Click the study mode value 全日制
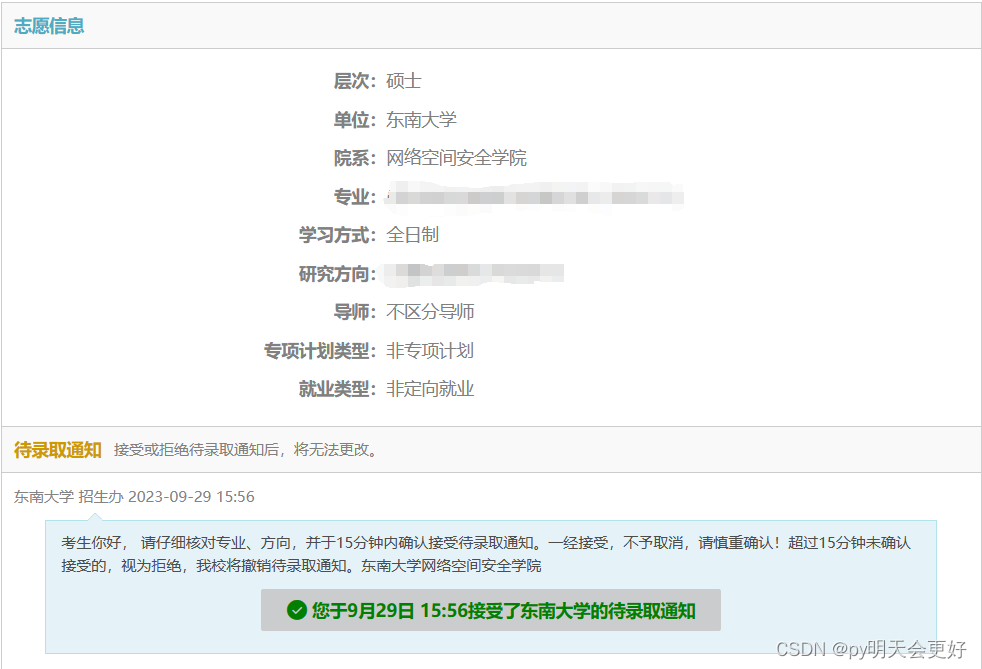The height and width of the screenshot is (669, 982). tap(412, 235)
